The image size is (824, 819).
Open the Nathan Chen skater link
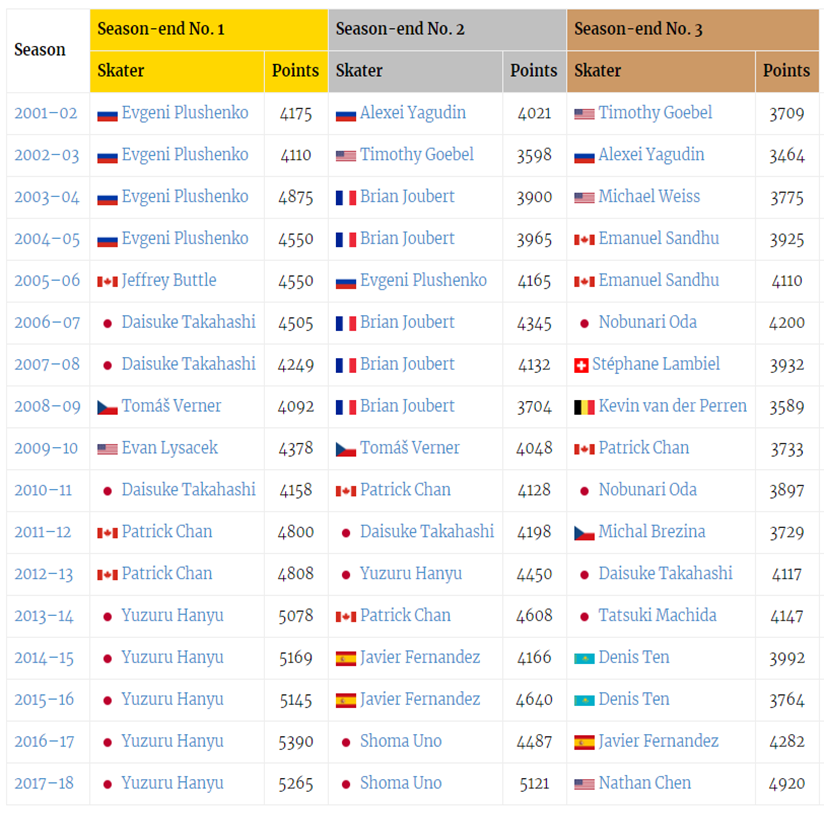[x=644, y=783]
